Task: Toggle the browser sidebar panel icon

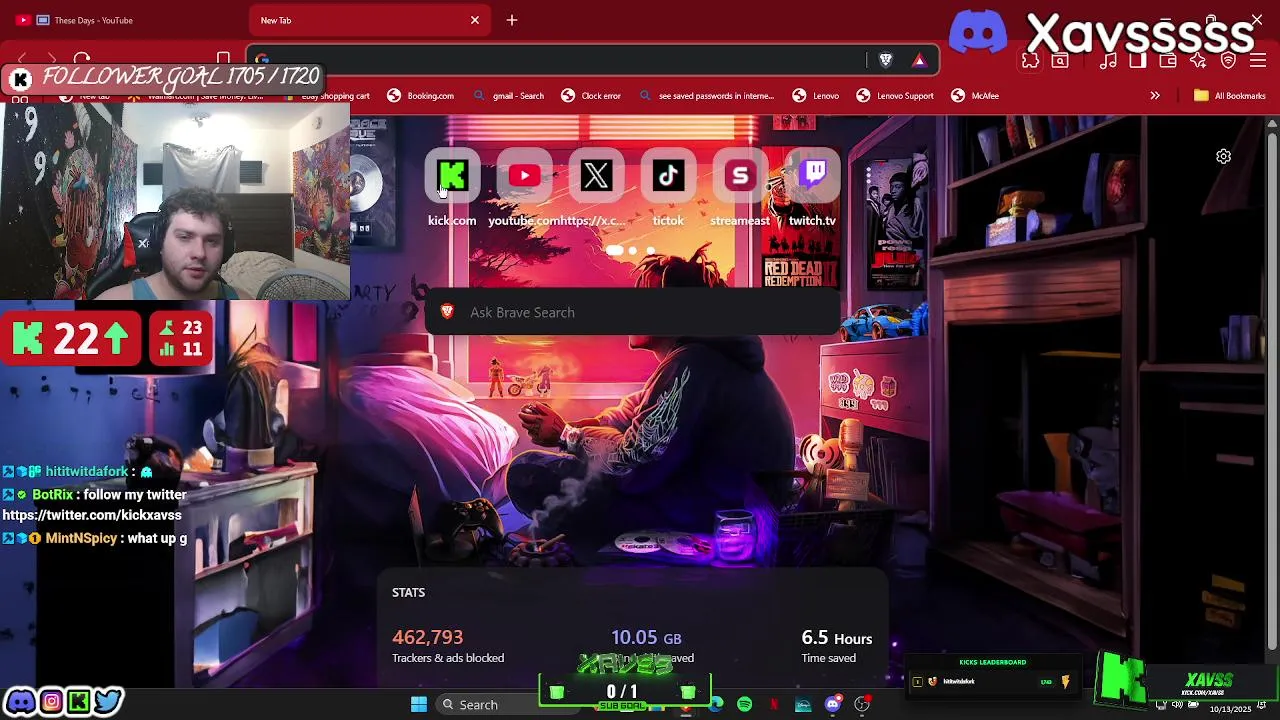Action: coord(1138,61)
